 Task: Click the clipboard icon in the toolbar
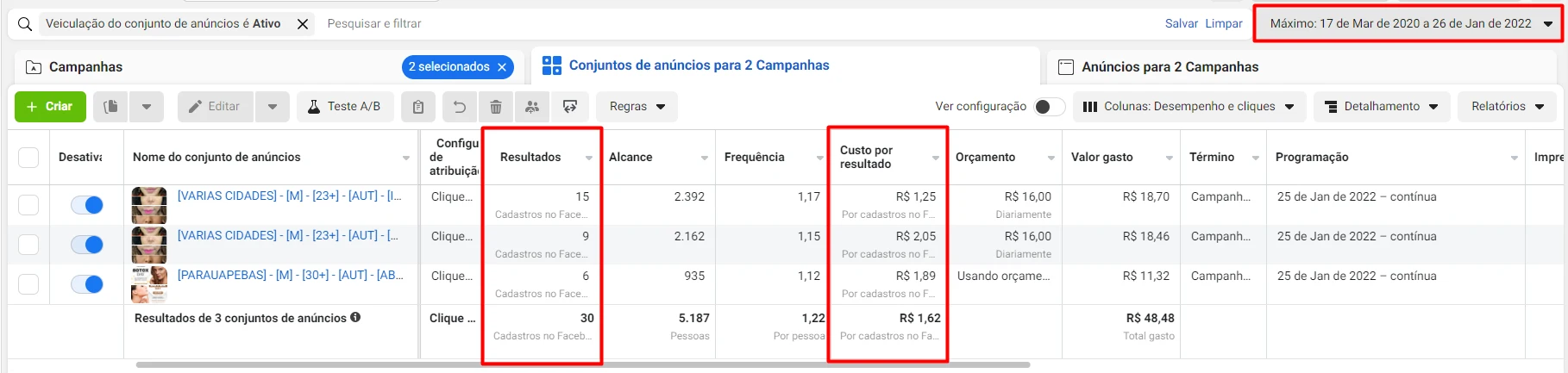[x=418, y=107]
